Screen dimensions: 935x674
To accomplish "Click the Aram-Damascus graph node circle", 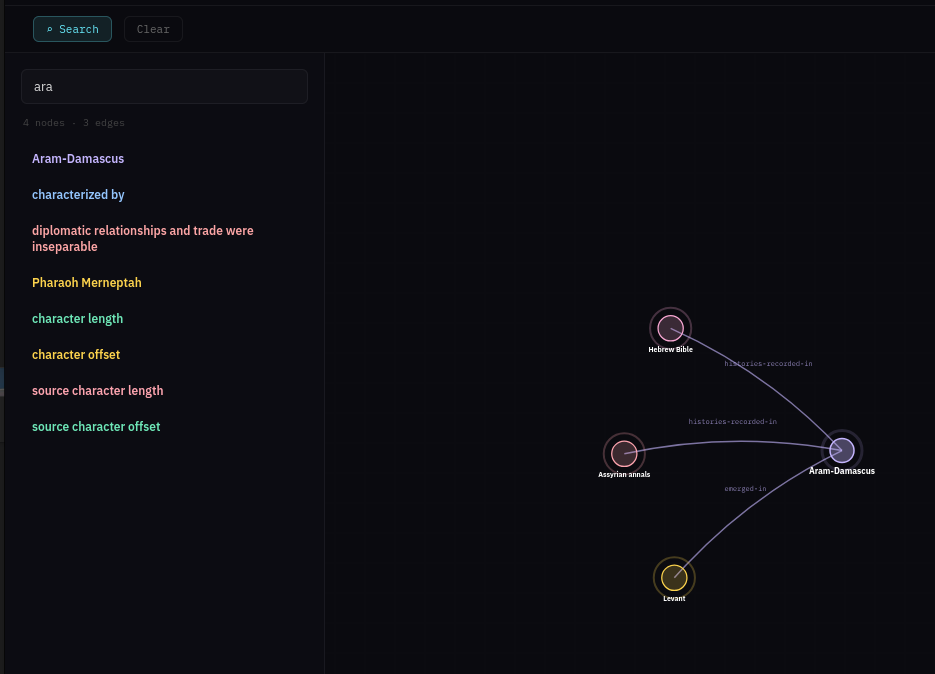I will [842, 450].
